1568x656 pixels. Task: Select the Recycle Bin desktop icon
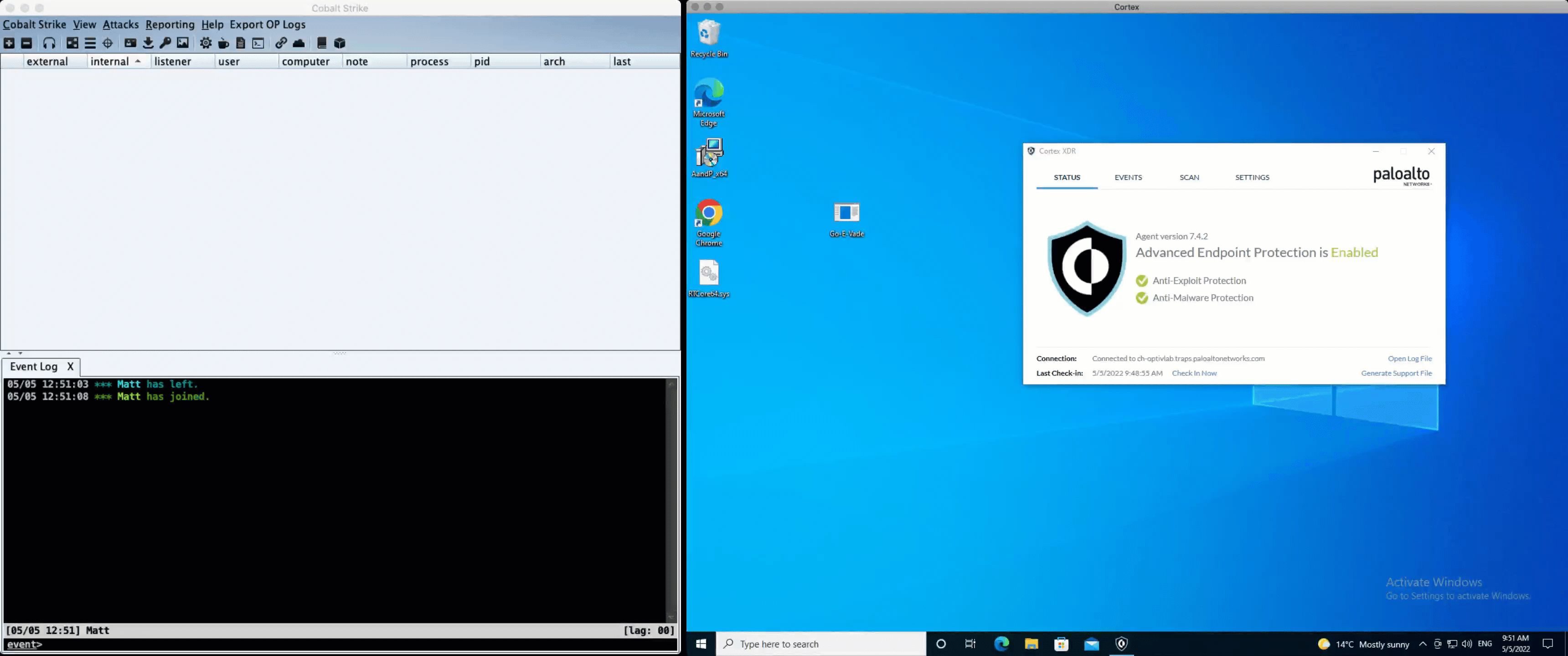tap(709, 39)
